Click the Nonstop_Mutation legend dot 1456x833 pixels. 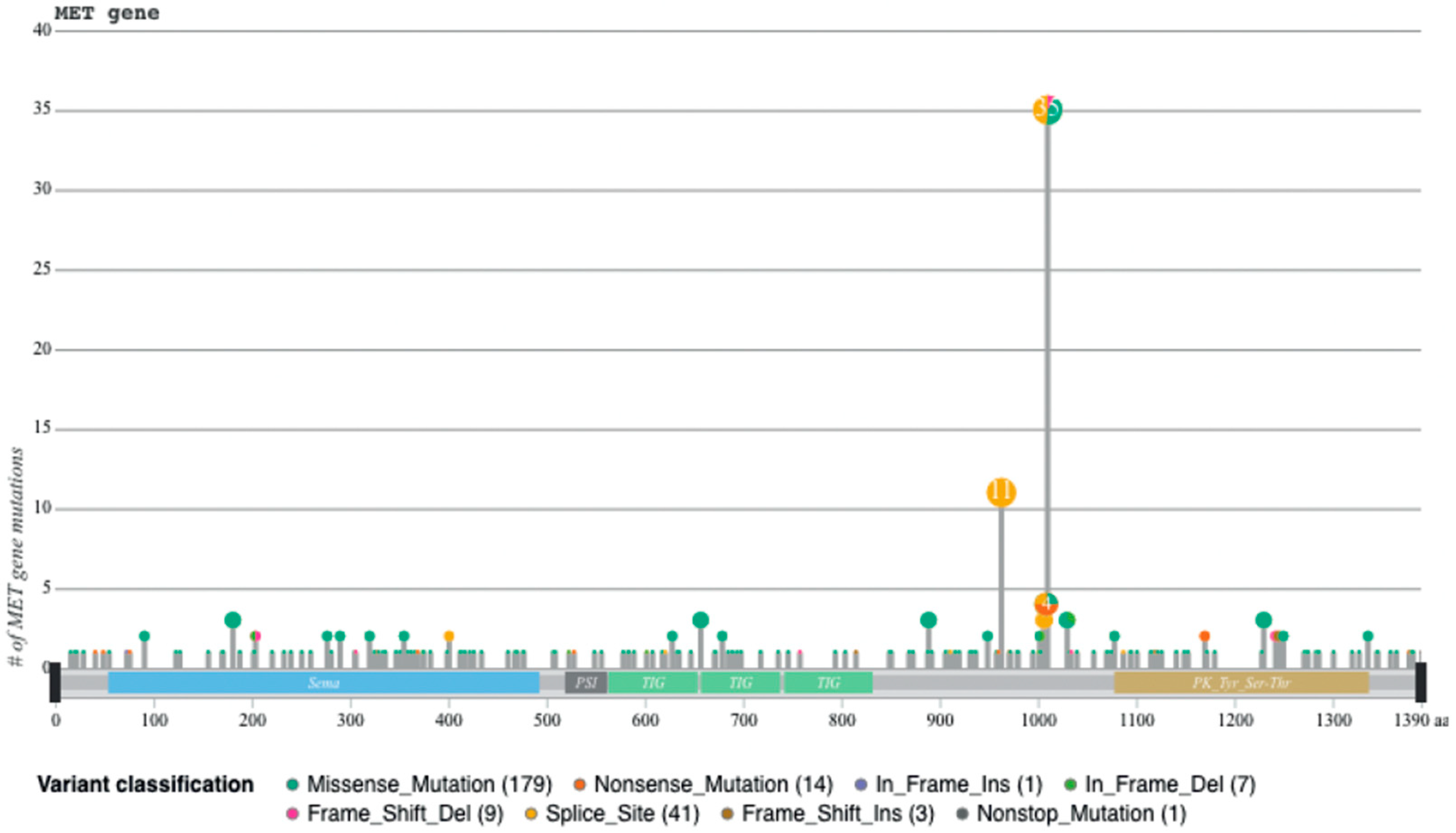tap(962, 814)
